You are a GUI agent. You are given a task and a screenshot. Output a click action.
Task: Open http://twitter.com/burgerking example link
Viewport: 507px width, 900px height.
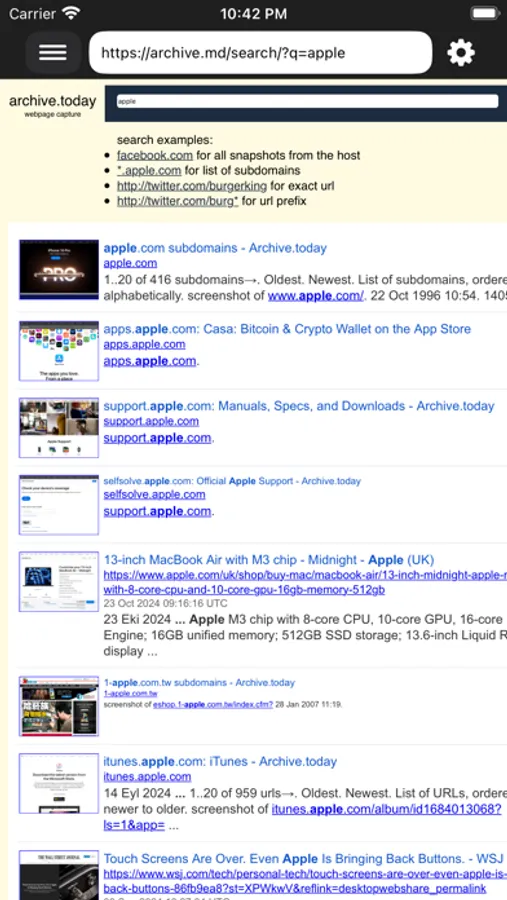(x=192, y=186)
